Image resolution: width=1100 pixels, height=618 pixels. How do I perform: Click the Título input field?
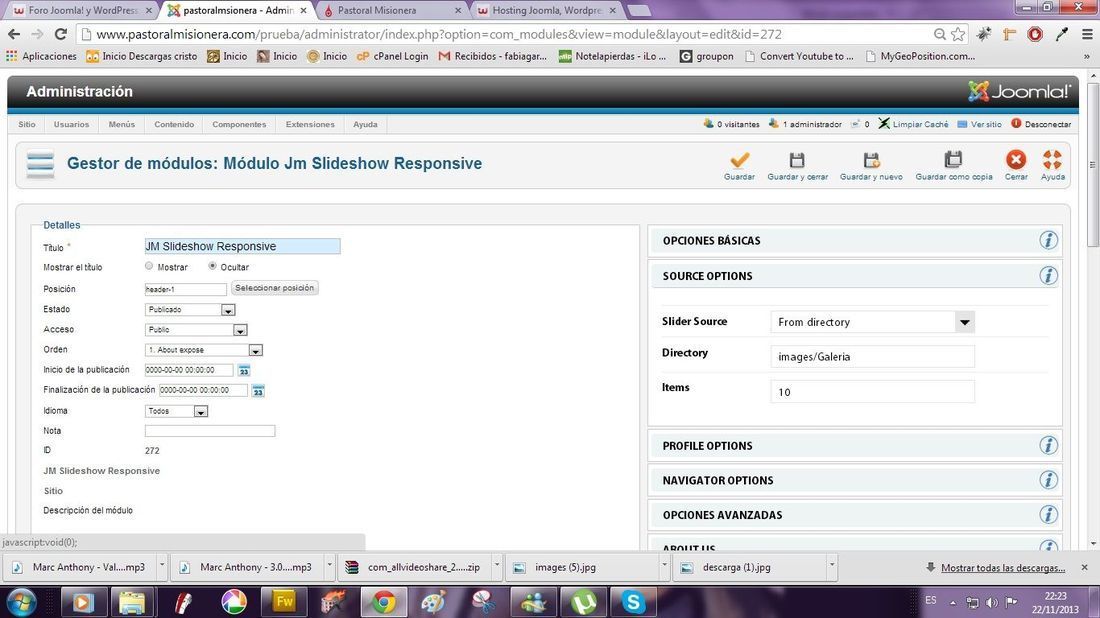[x=242, y=246]
